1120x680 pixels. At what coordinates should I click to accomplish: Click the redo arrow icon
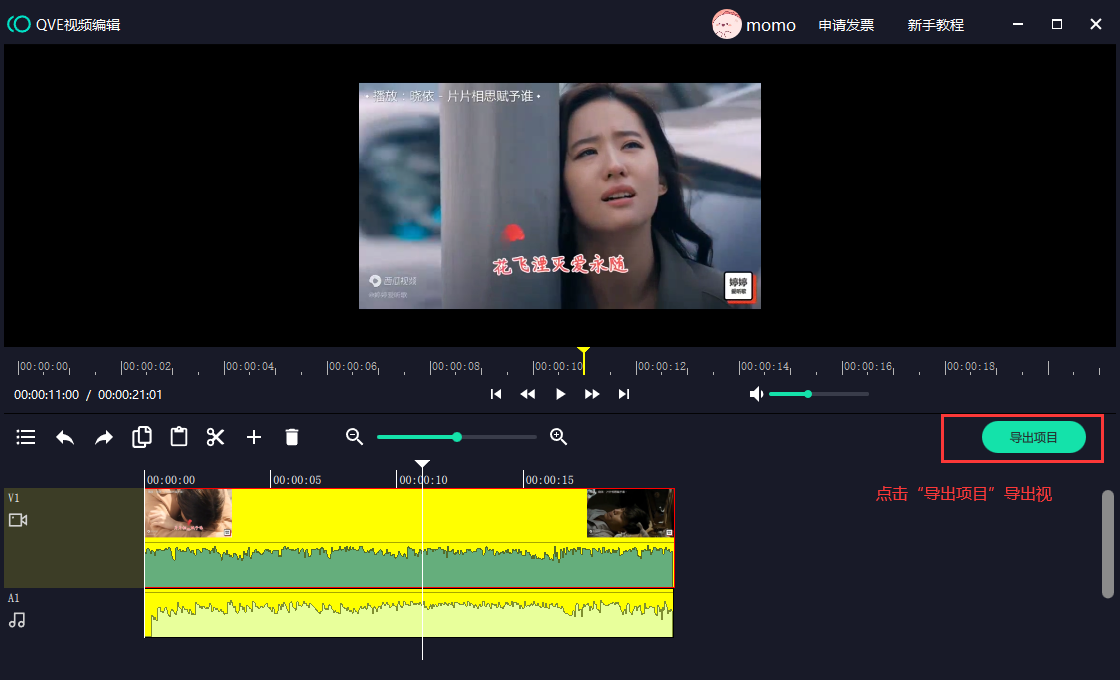pos(104,437)
